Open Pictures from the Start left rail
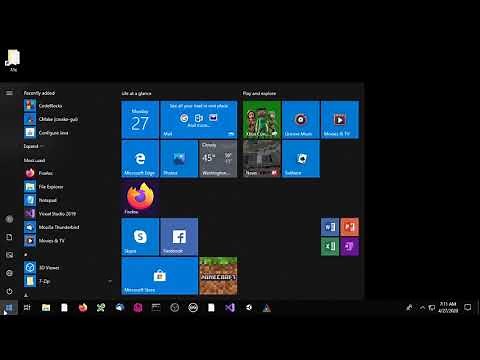This screenshot has width=480, height=360. click(x=9, y=255)
